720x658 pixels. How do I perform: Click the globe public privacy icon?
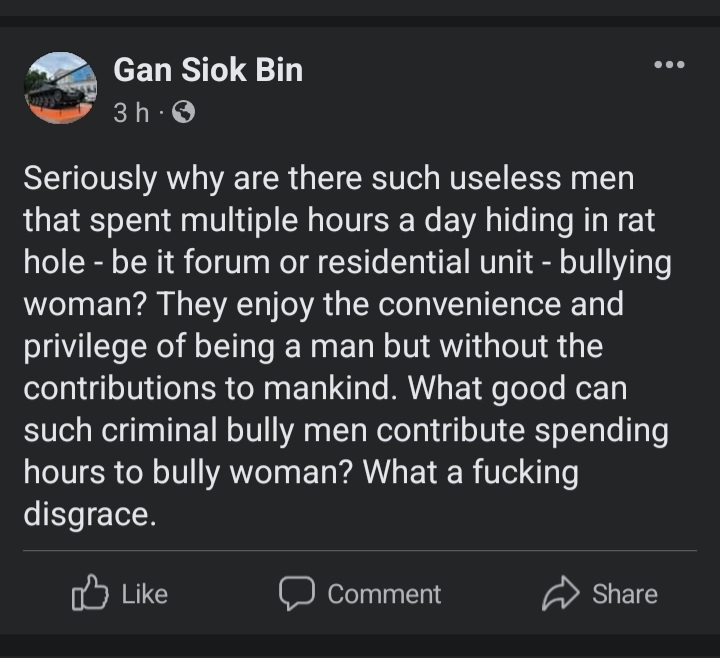pyautogui.click(x=183, y=113)
